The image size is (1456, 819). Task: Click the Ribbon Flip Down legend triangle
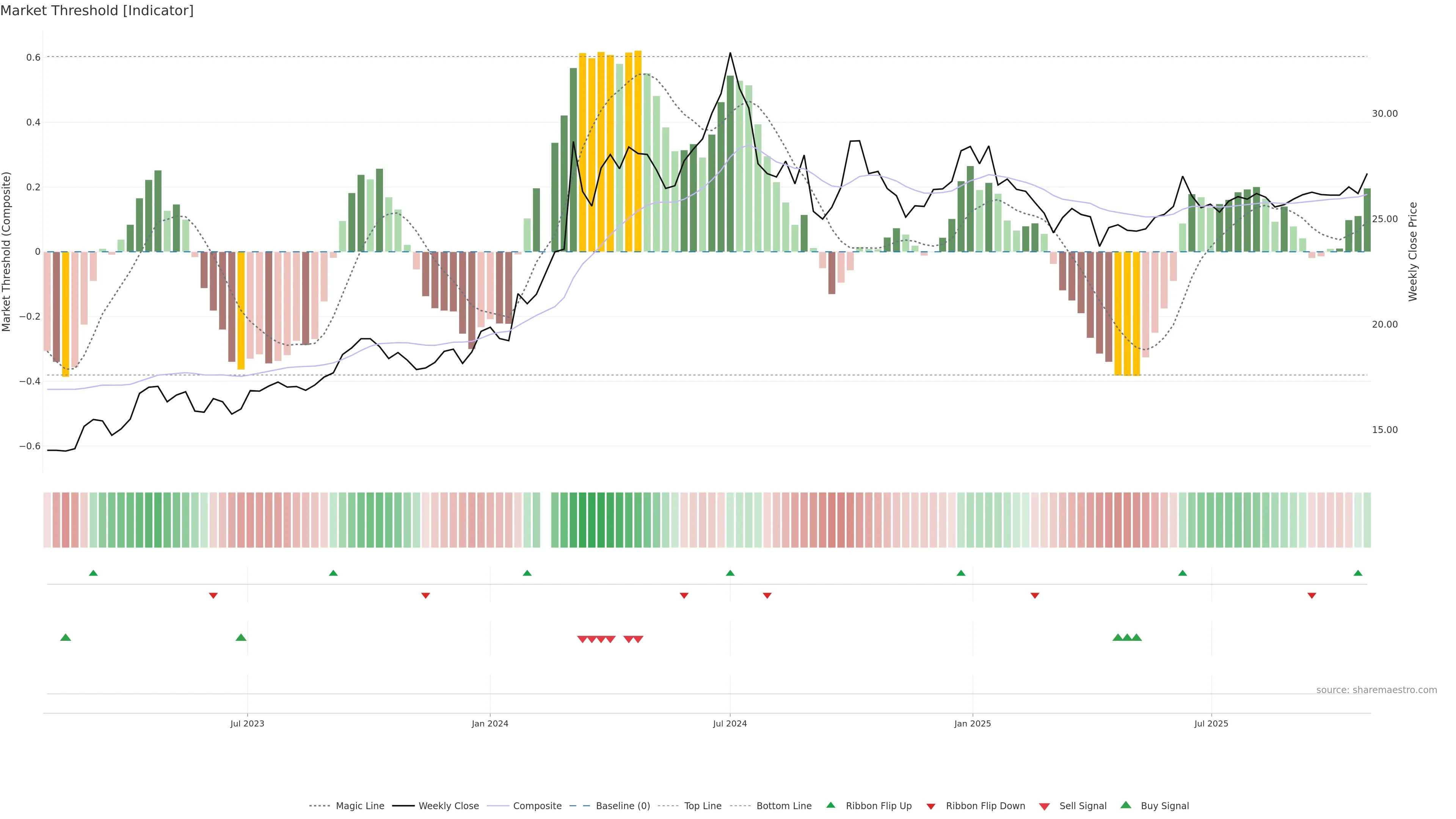click(931, 806)
